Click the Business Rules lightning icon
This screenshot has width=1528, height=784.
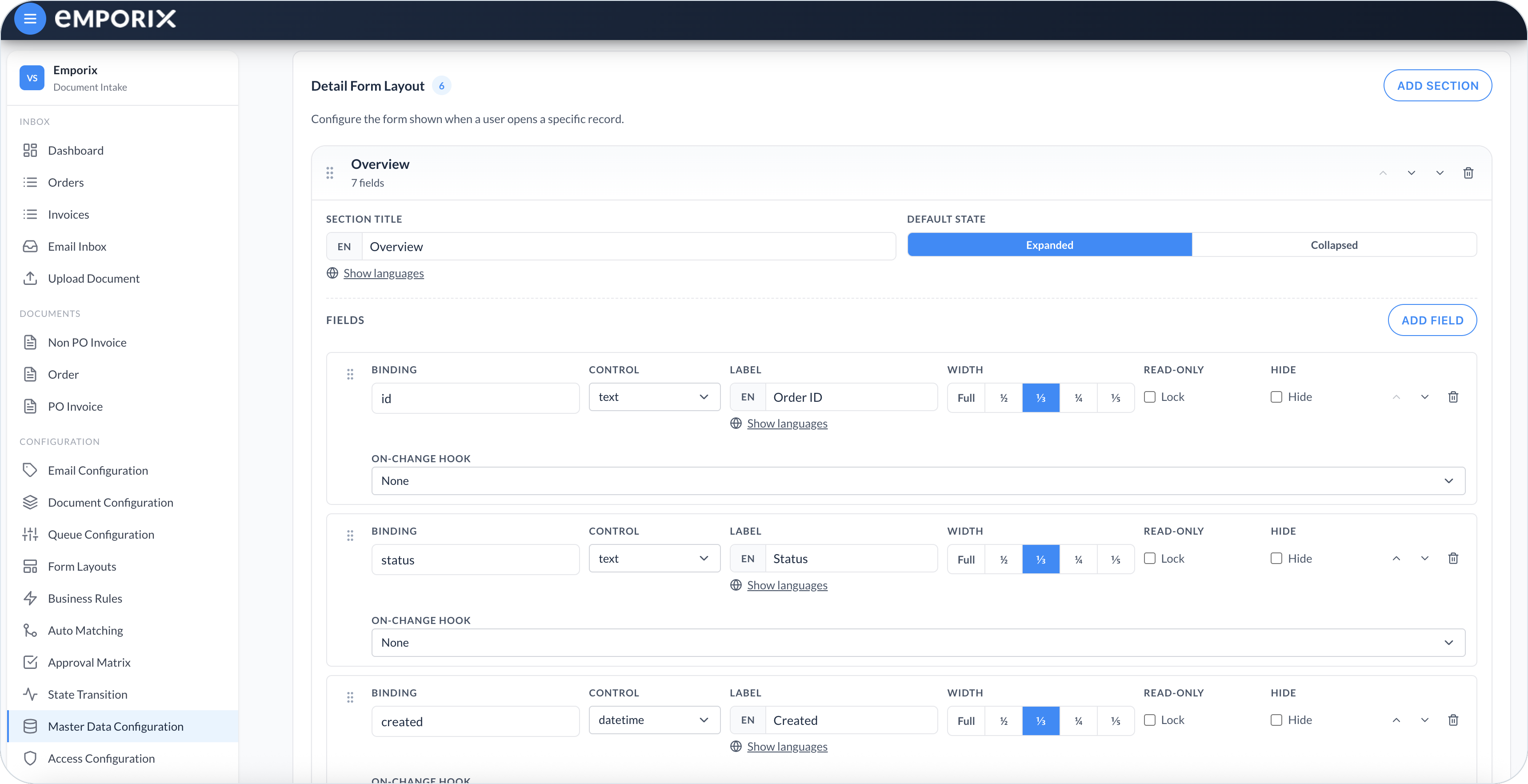pos(30,598)
